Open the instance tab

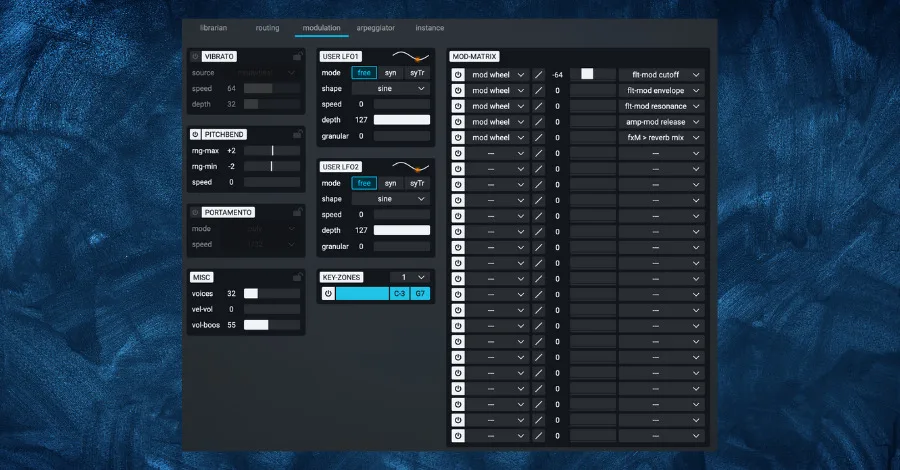tap(429, 28)
